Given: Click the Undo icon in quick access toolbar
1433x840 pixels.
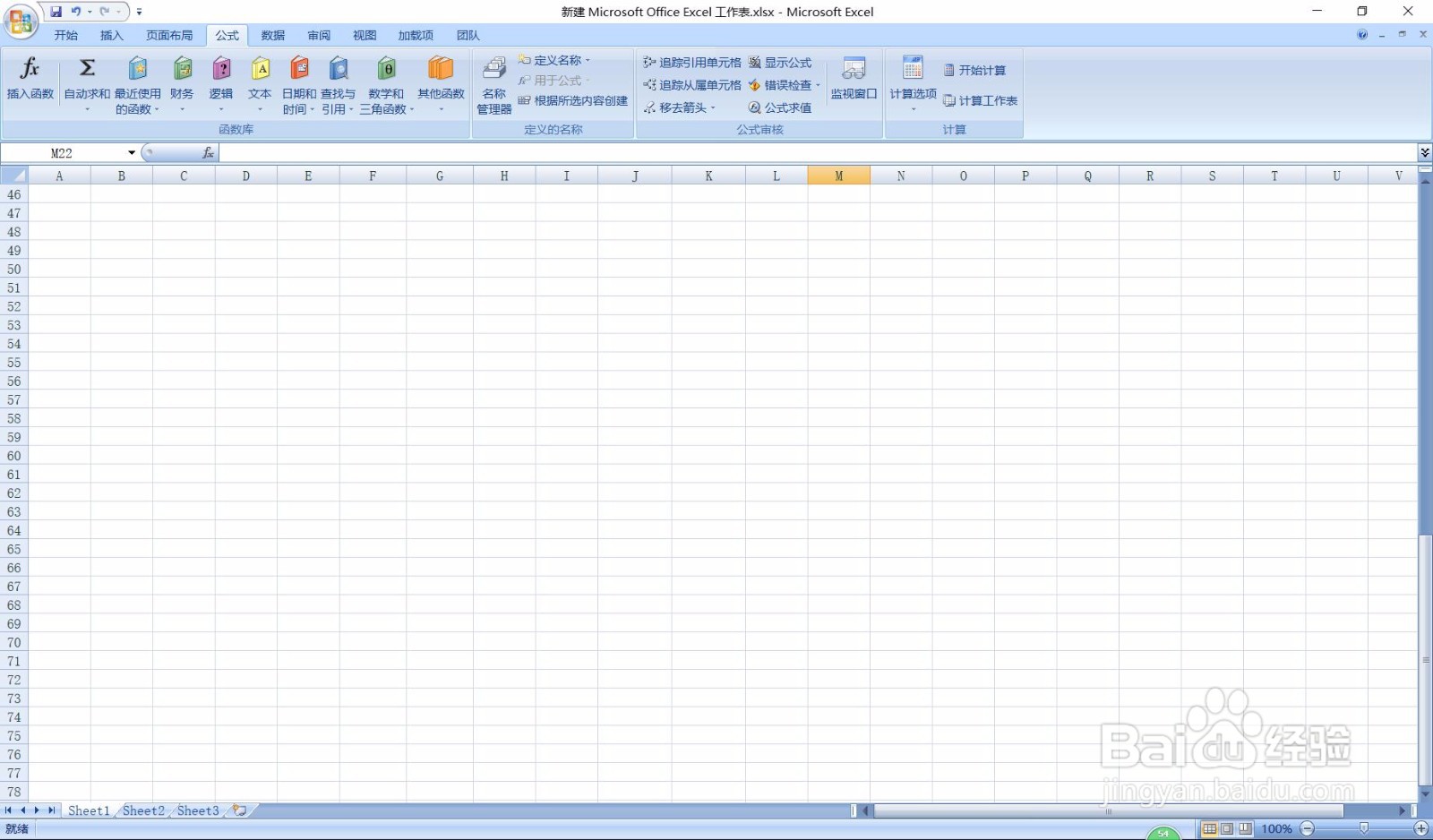Looking at the screenshot, I should 76,12.
